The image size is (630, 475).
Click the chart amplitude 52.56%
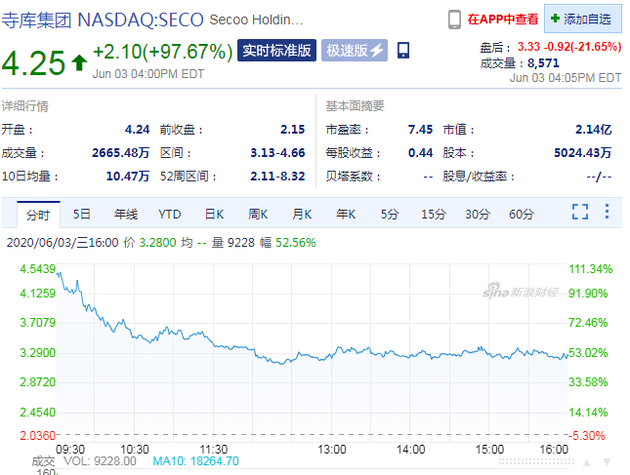tap(296, 243)
